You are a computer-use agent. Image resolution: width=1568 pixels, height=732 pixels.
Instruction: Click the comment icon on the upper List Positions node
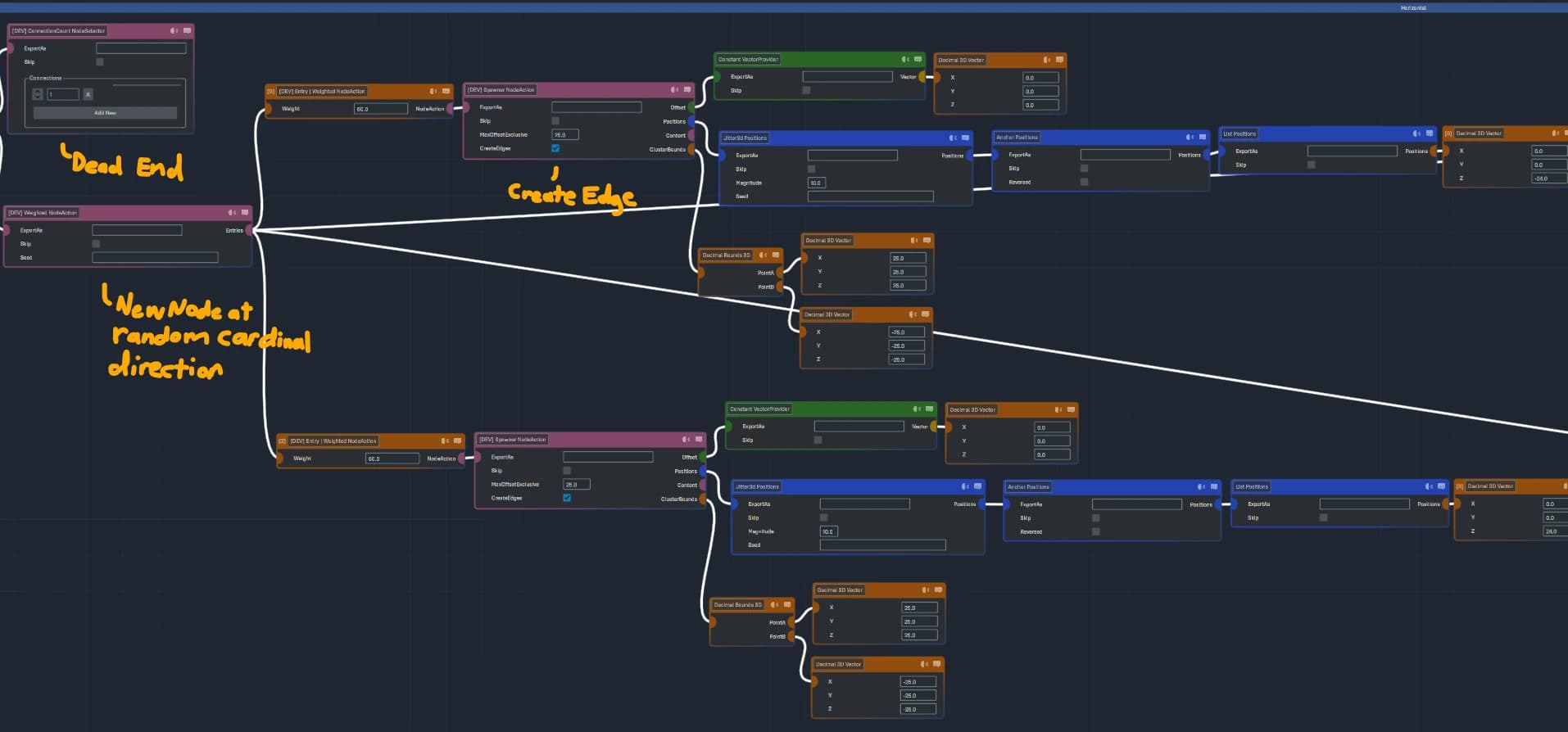pyautogui.click(x=1430, y=133)
